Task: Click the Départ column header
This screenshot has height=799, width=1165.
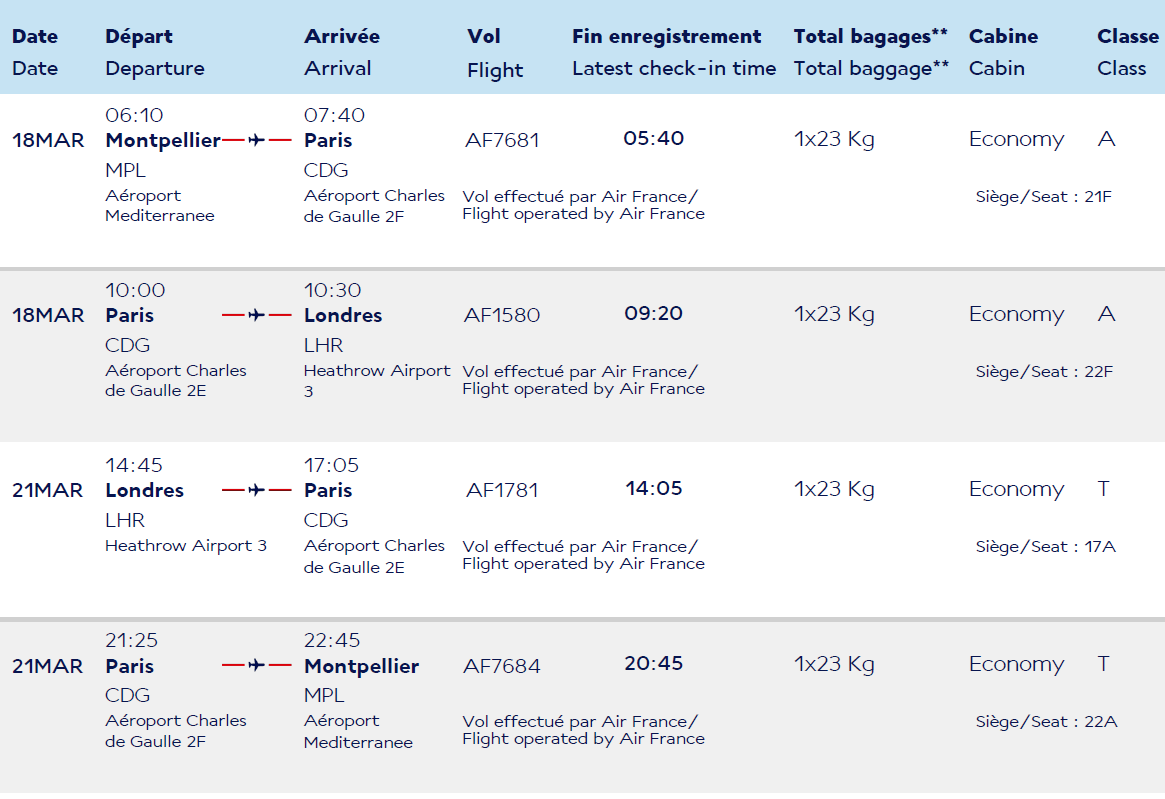Action: point(139,36)
